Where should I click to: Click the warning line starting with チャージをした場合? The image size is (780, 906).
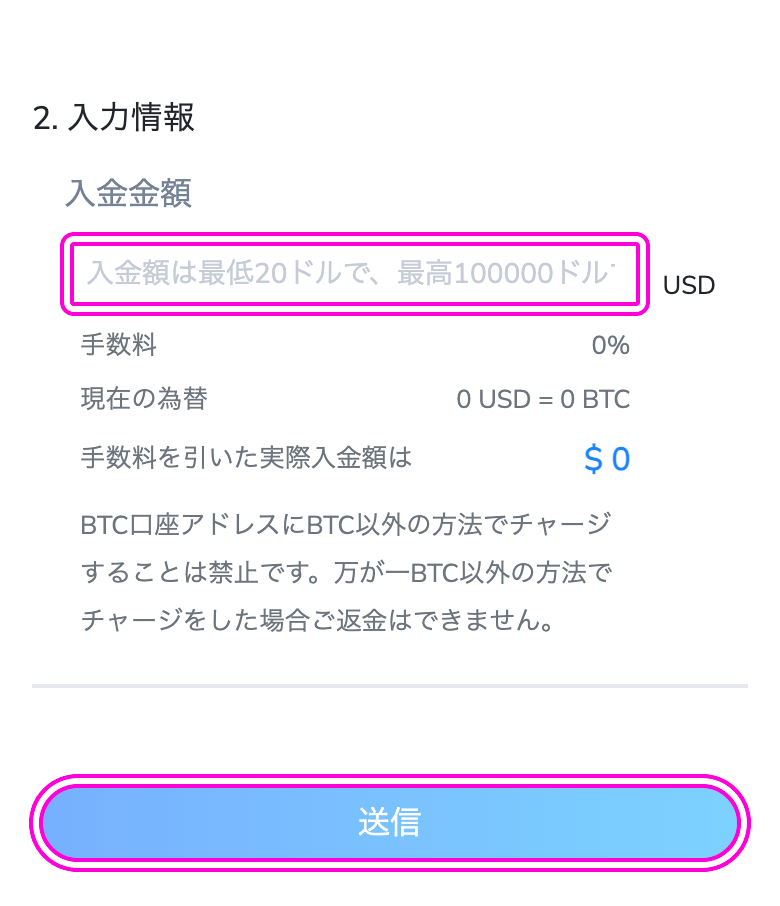pyautogui.click(x=317, y=621)
